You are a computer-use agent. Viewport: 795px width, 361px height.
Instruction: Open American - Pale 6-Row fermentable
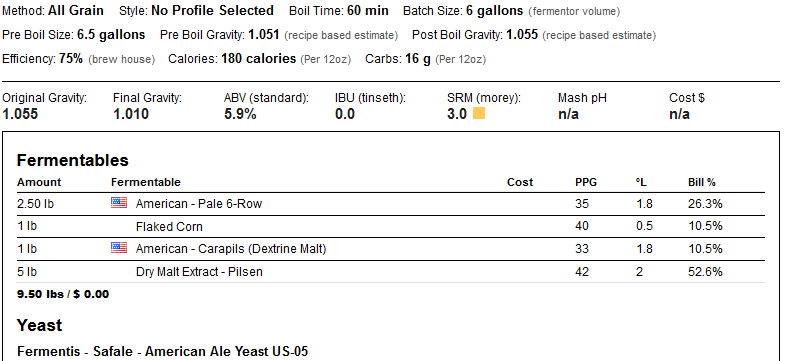(199, 204)
